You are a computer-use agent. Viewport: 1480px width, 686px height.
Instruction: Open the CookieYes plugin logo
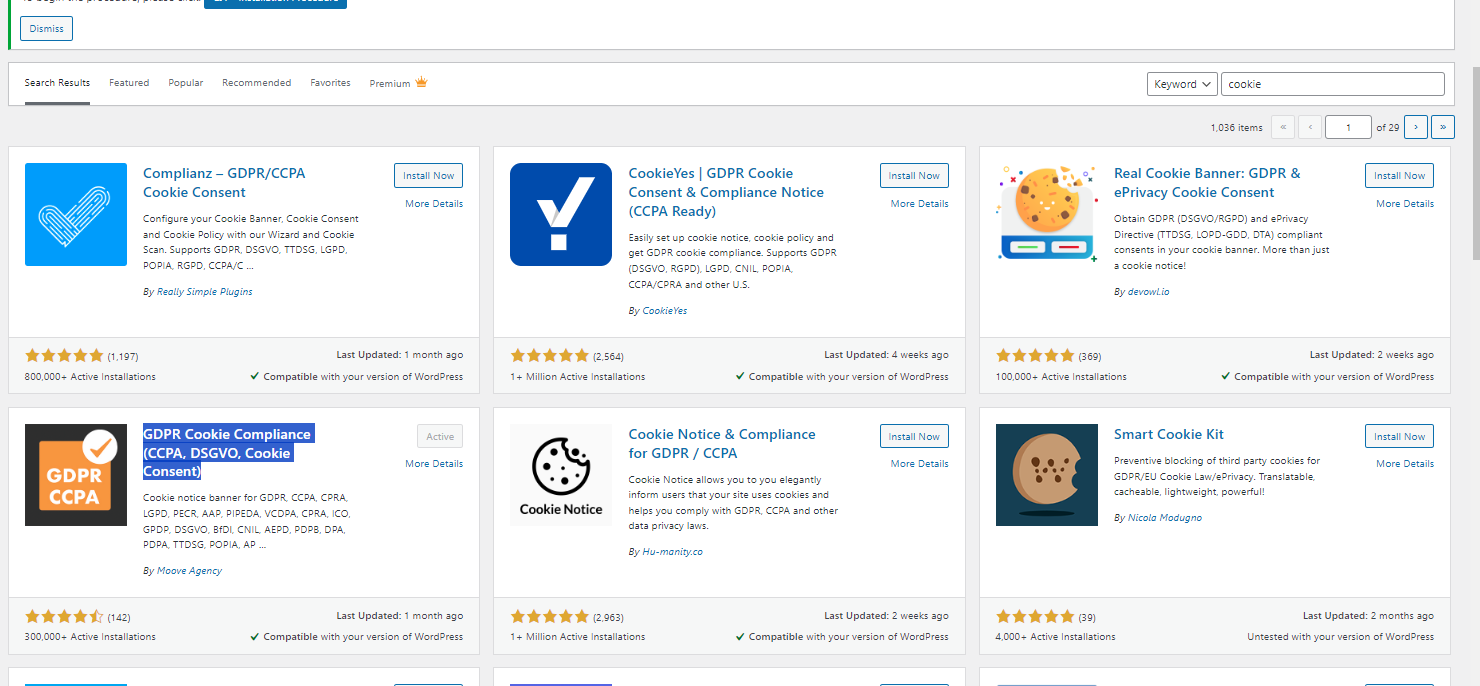(561, 214)
